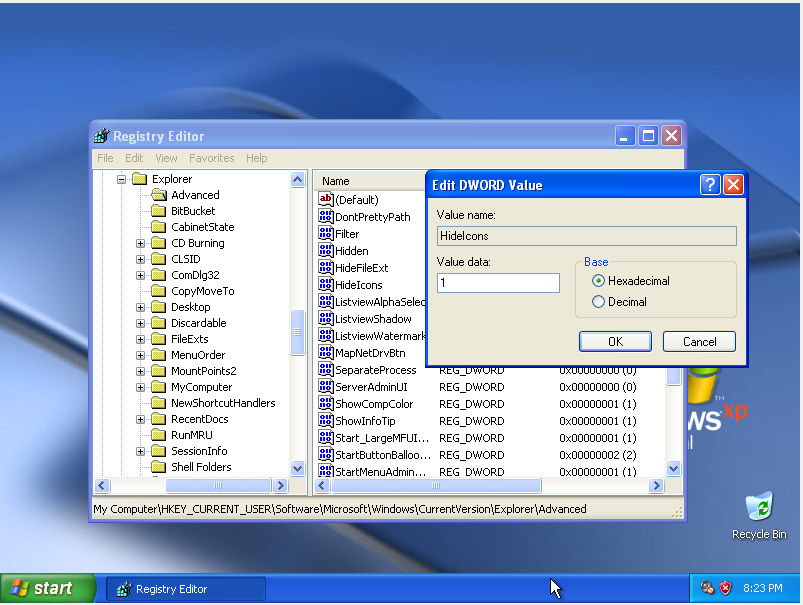Click the MapNetDrvBtn DWORD icon
Image resolution: width=803 pixels, height=605 pixels.
click(326, 352)
